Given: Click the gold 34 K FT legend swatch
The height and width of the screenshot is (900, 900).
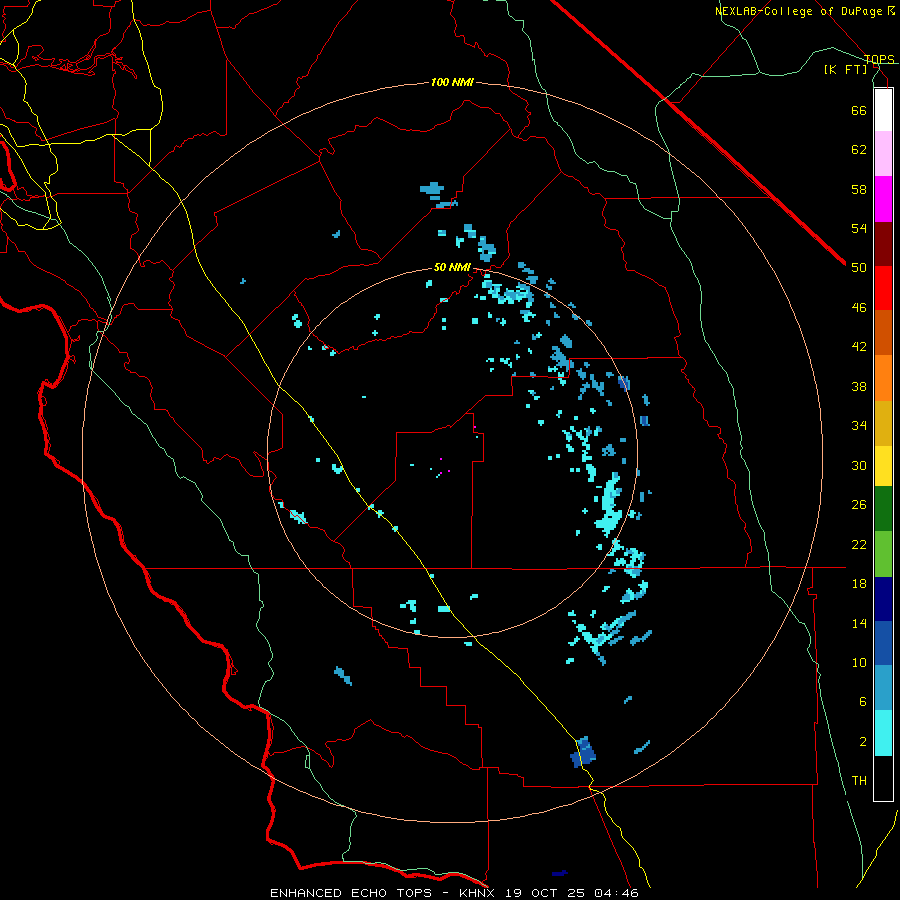Looking at the screenshot, I should click(x=883, y=423).
